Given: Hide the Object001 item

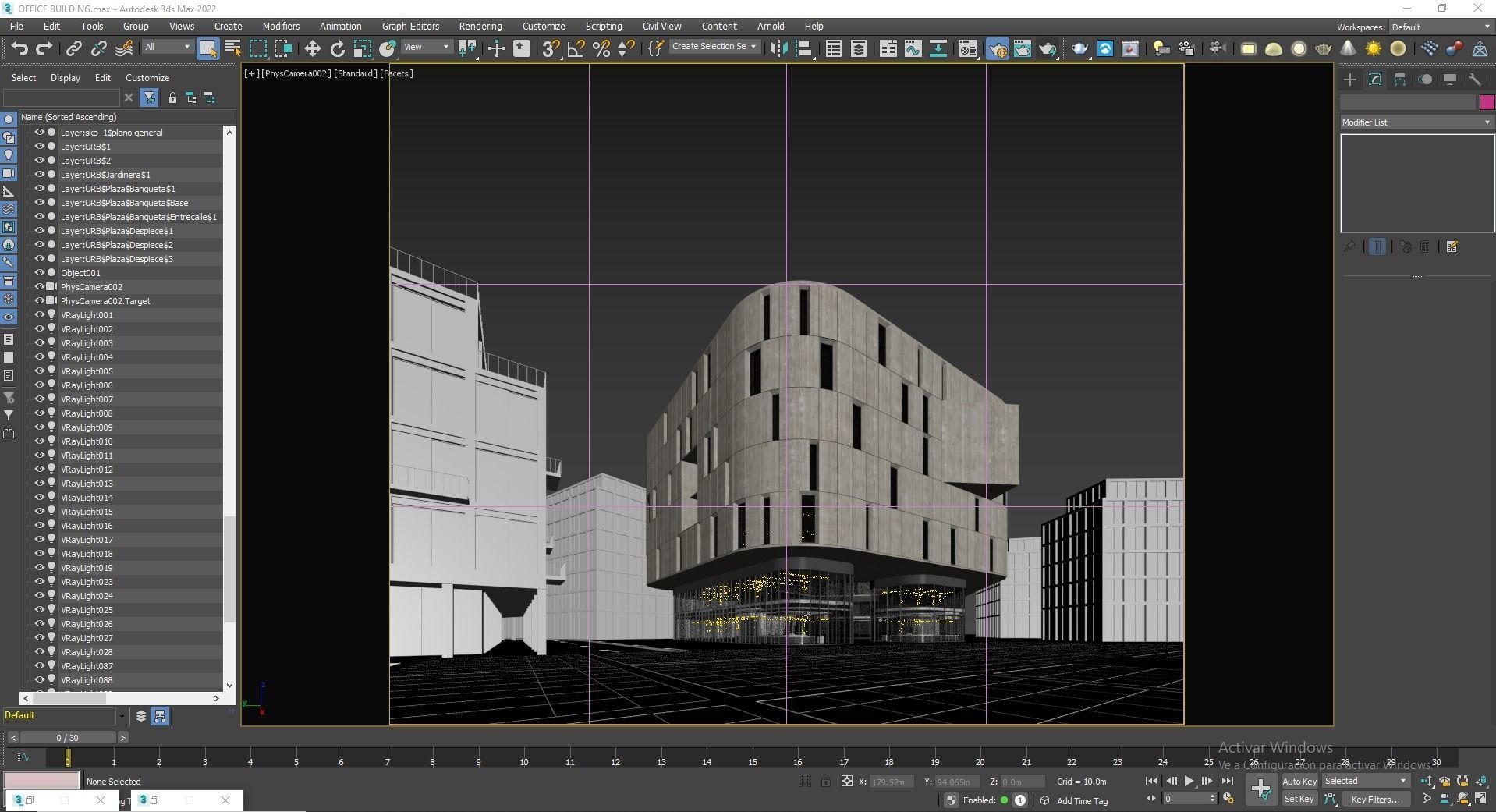Looking at the screenshot, I should [39, 273].
